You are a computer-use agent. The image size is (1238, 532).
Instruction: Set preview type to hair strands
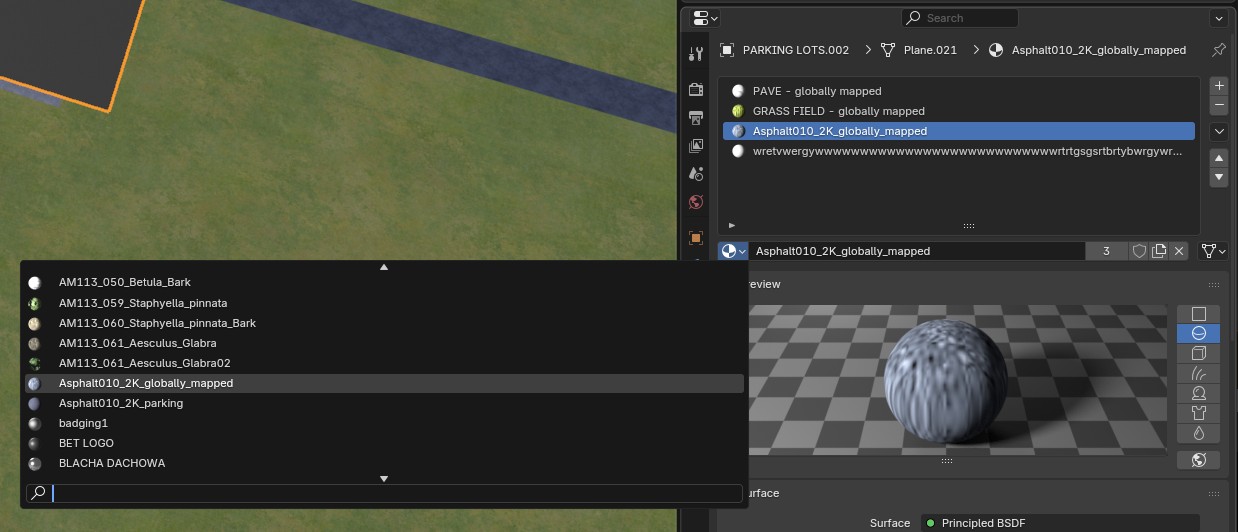click(x=1198, y=373)
